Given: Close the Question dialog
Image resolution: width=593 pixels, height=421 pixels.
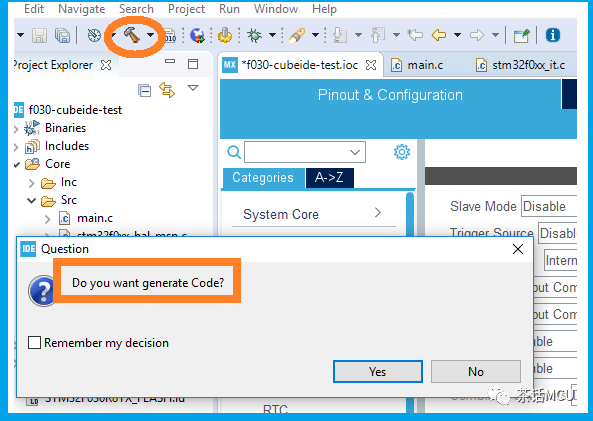Looking at the screenshot, I should 518,249.
